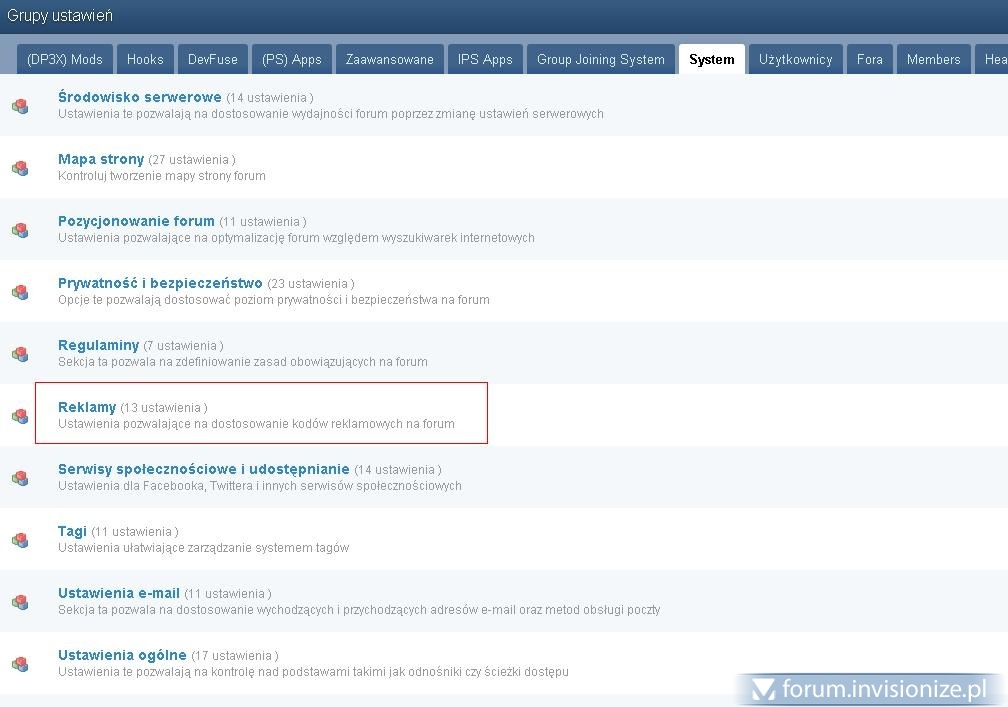Image resolution: width=1008 pixels, height=707 pixels.
Task: Click the icon beside Serwisy społecznościowe
Action: [x=20, y=478]
